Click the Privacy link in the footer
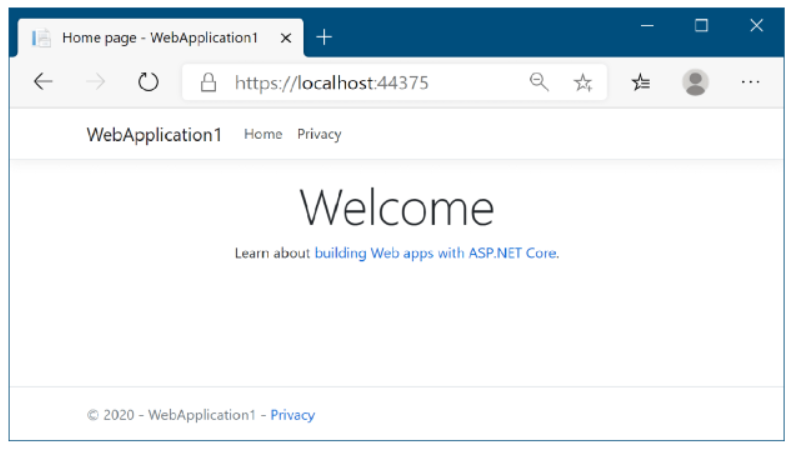The width and height of the screenshot is (794, 449). pyautogui.click(x=292, y=415)
